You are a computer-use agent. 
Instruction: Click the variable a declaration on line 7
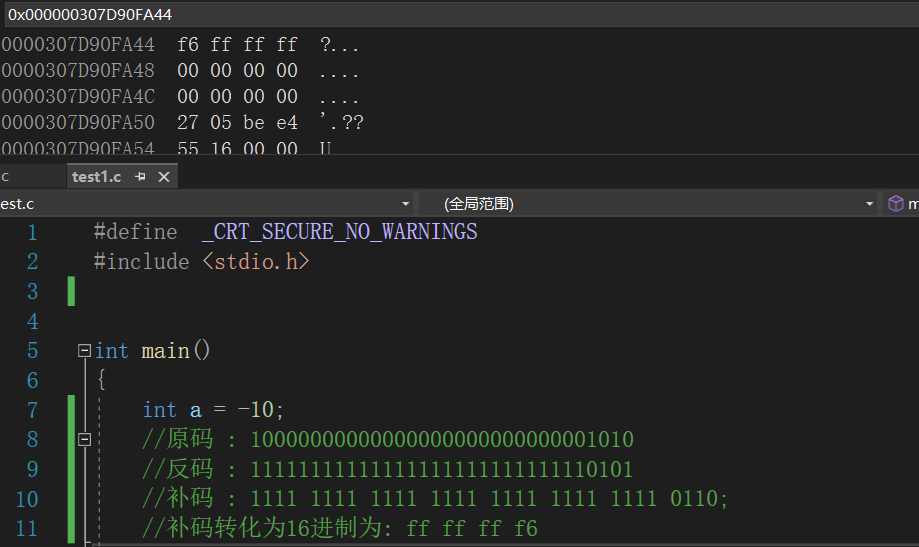click(196, 410)
